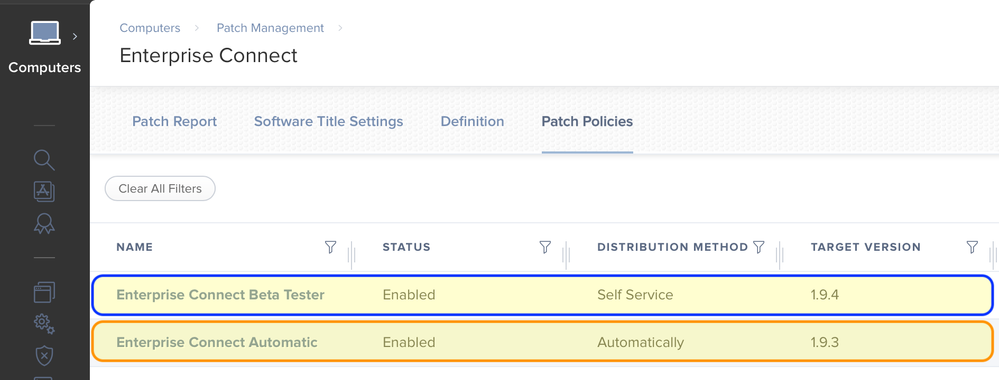
Task: Switch to the Definition tab
Action: [472, 121]
